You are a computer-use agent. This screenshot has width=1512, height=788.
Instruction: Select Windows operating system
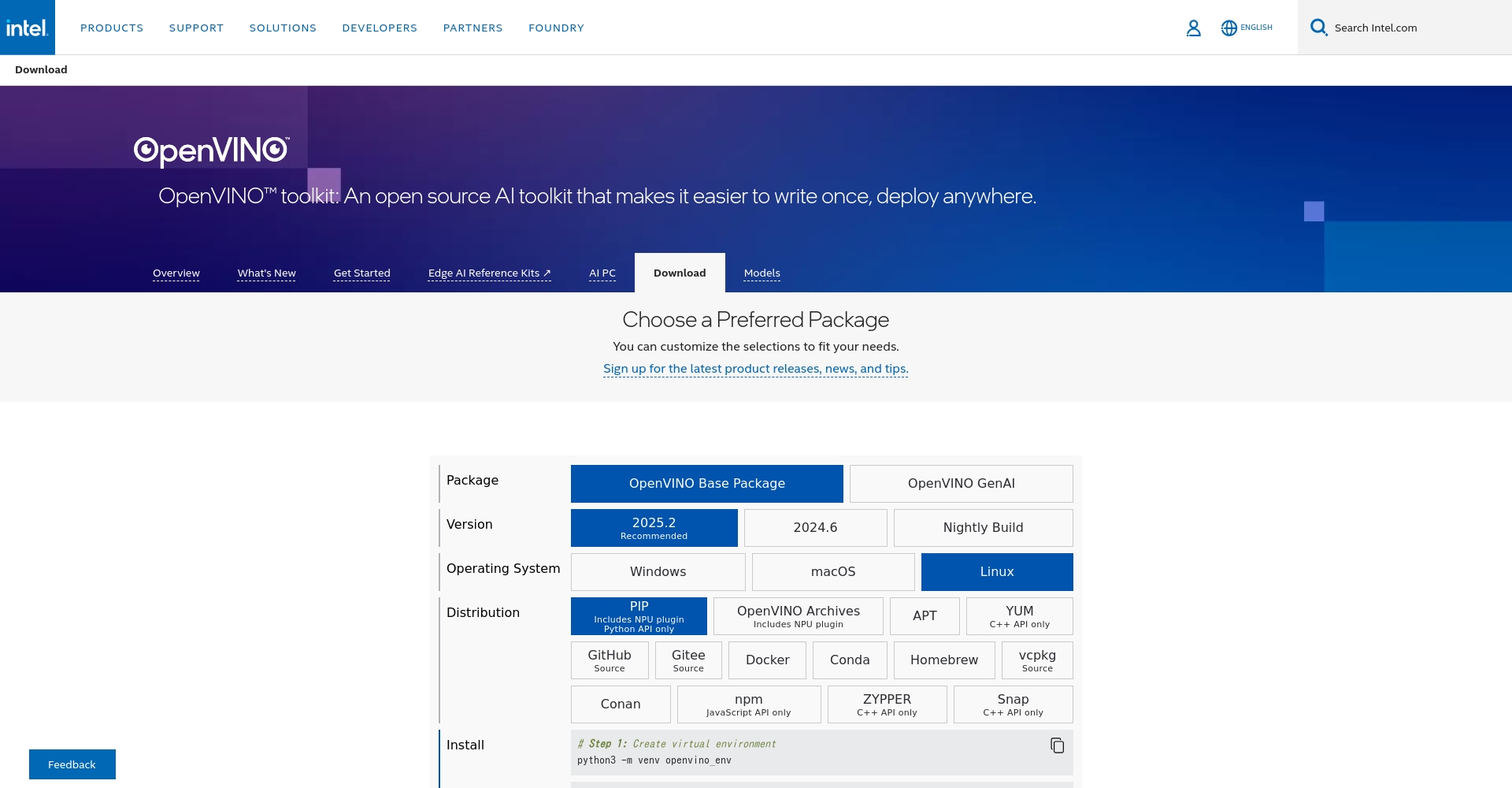pos(658,572)
